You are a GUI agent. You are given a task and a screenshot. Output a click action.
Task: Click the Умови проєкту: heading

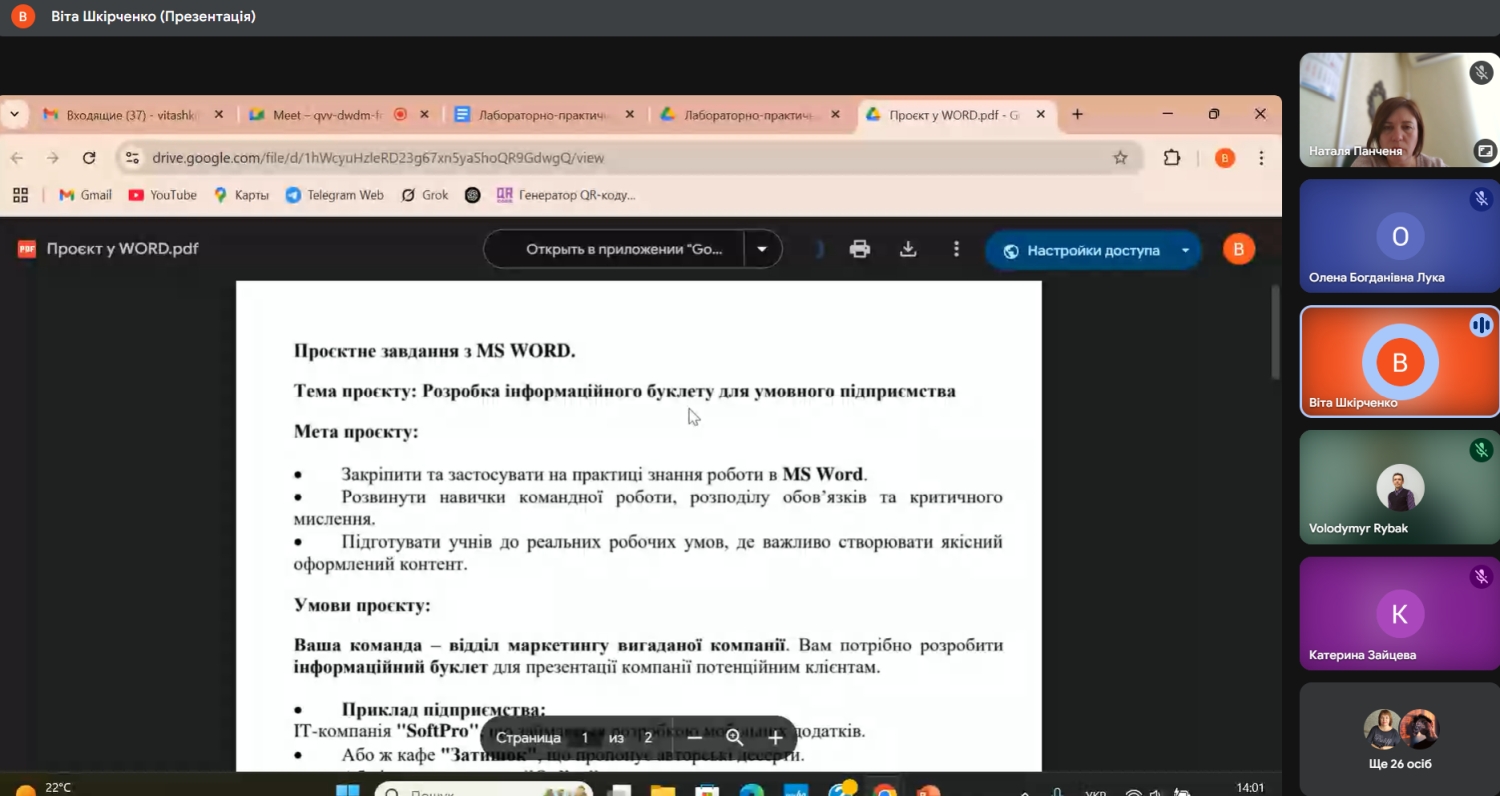coord(362,605)
